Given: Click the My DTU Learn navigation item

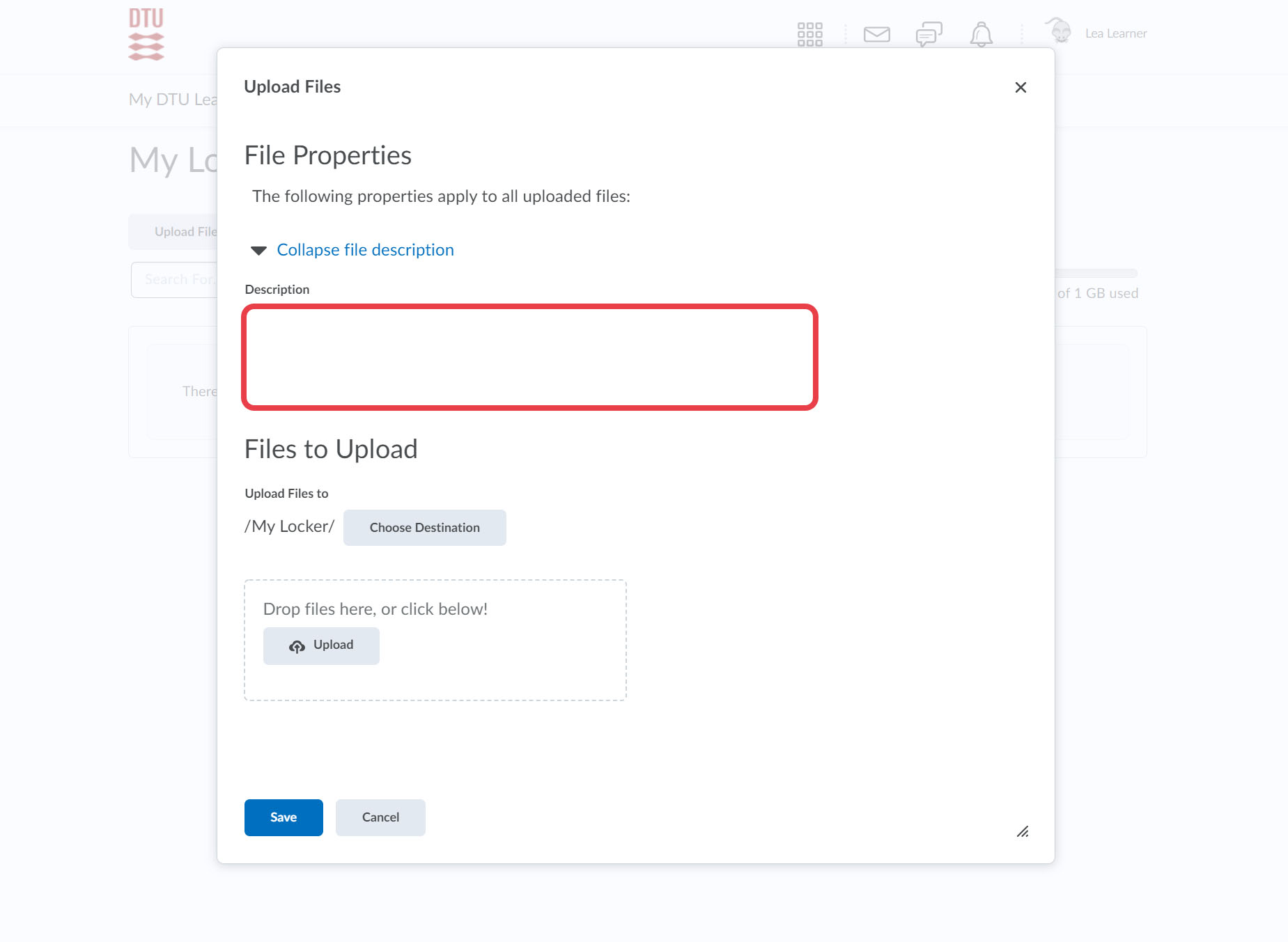Looking at the screenshot, I should point(173,100).
